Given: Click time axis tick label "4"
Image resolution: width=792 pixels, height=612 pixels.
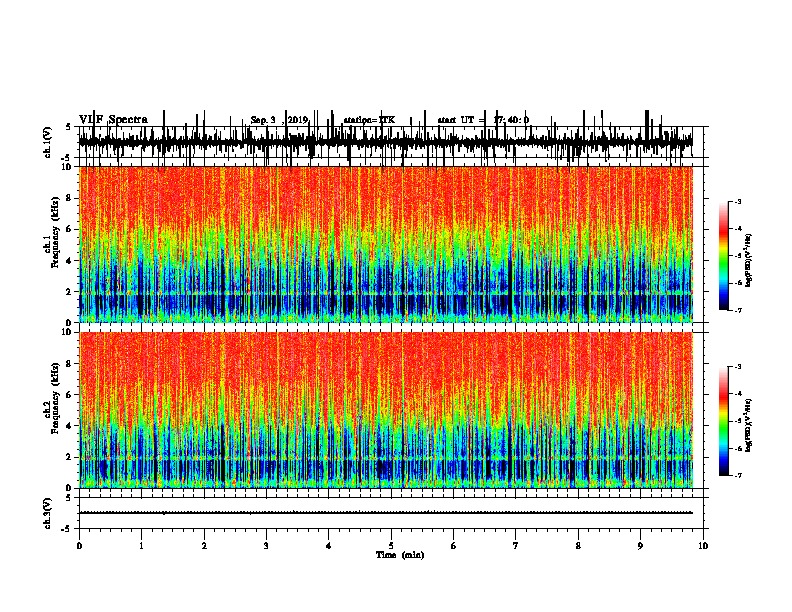Looking at the screenshot, I should pyautogui.click(x=329, y=546).
